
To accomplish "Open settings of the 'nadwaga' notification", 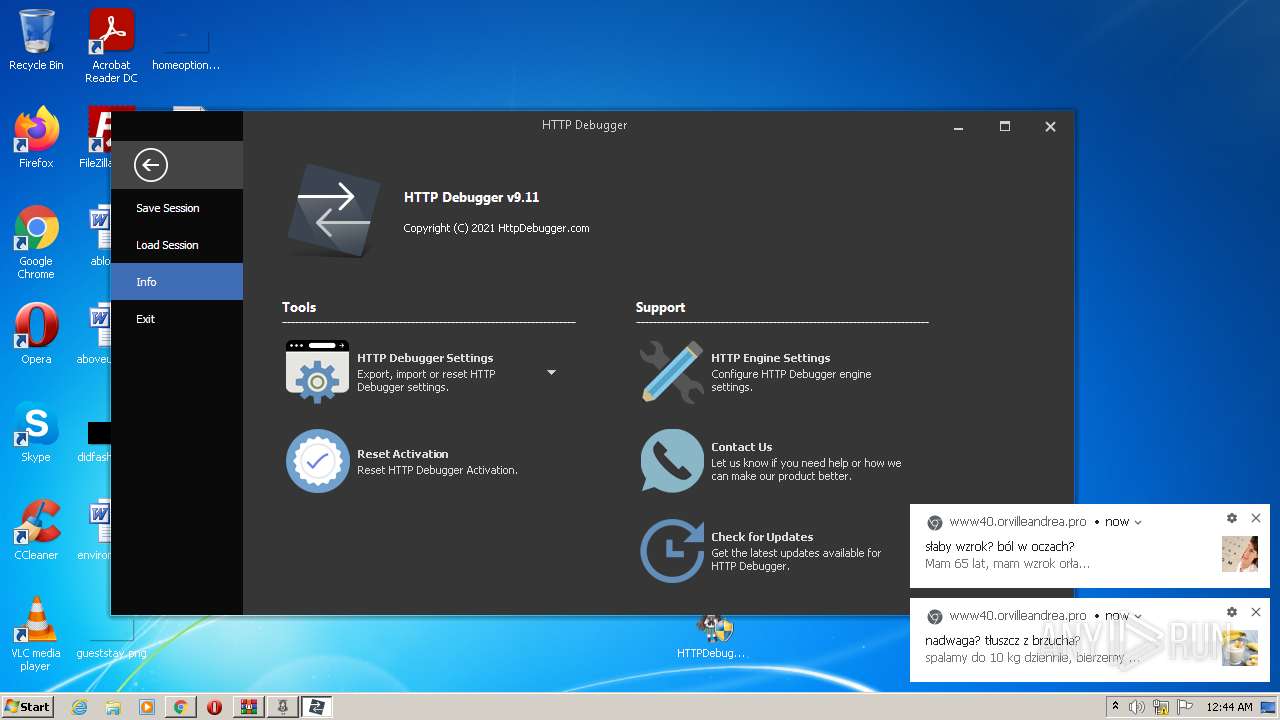I will click(1232, 612).
